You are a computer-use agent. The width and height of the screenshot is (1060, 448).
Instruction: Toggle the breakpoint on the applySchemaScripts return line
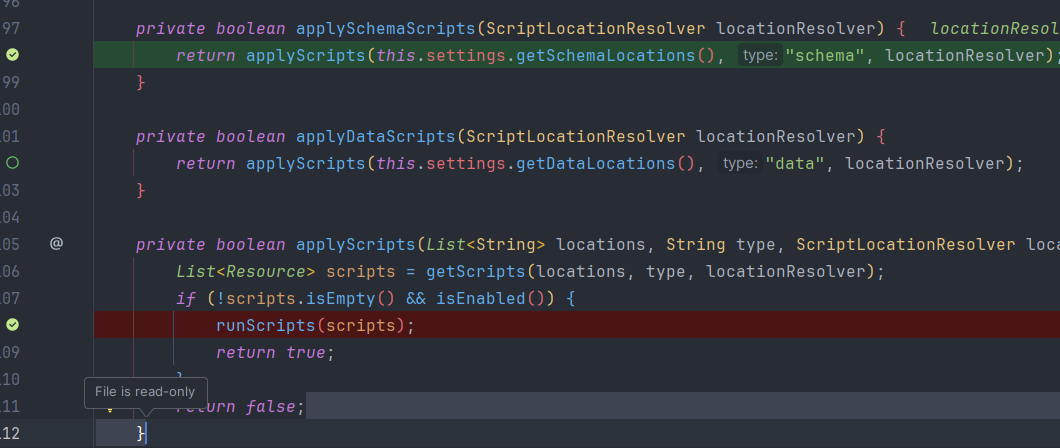[x=12, y=55]
